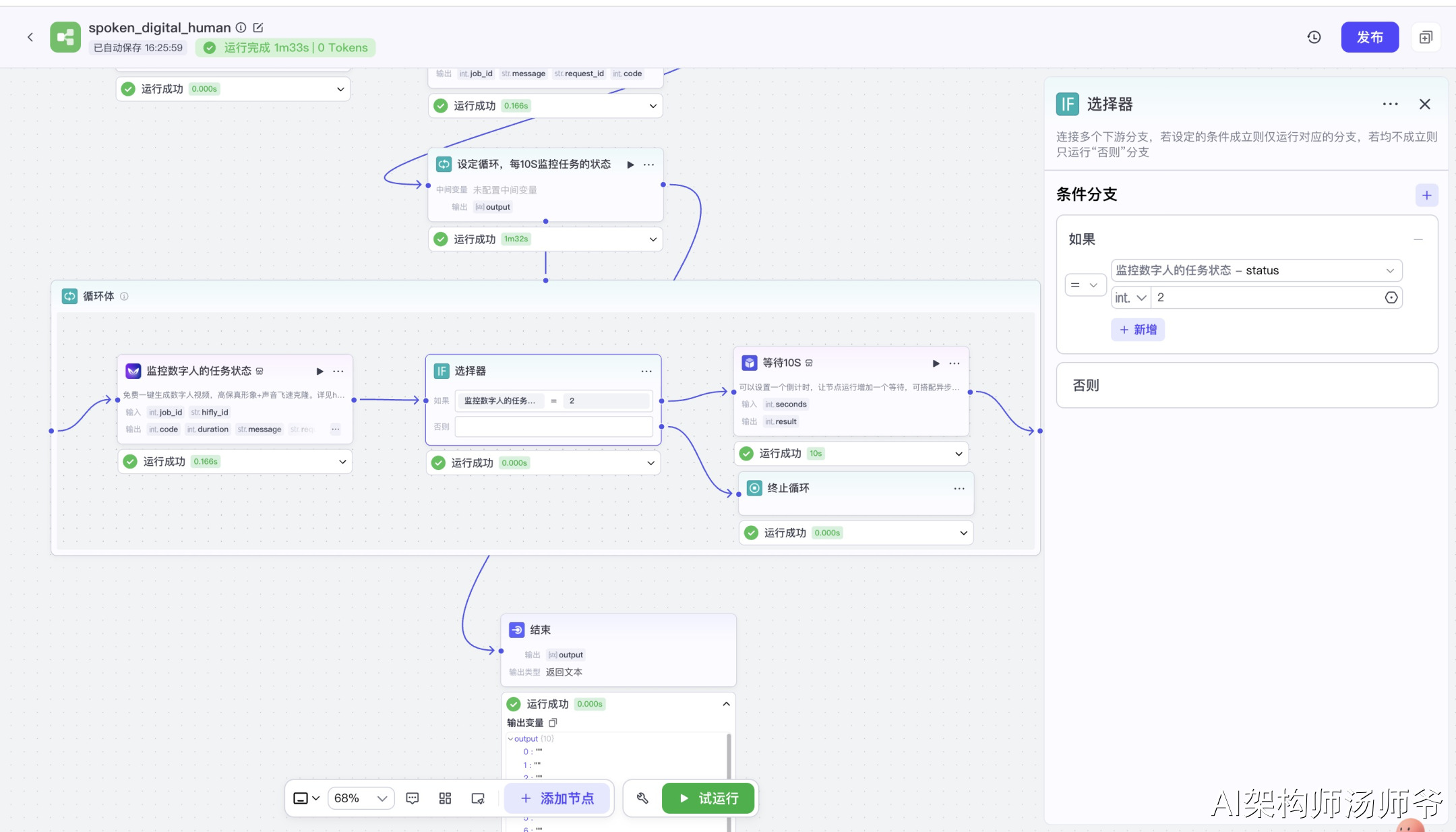The image size is (1456, 832).
Task: Click the 试运行 test run button
Action: [708, 798]
